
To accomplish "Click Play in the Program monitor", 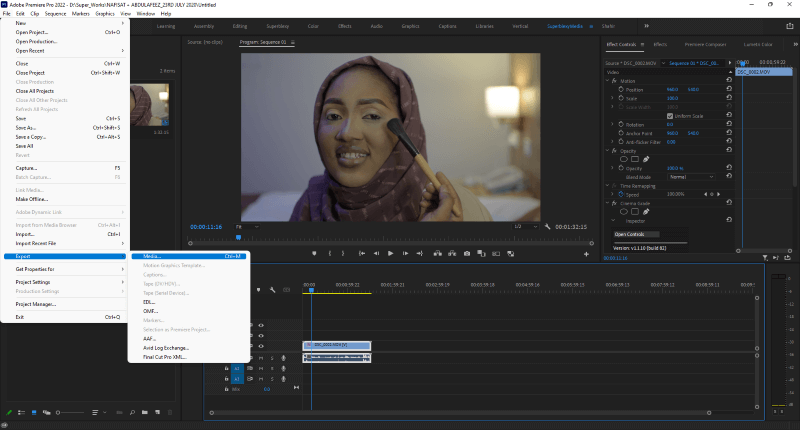I will click(390, 254).
